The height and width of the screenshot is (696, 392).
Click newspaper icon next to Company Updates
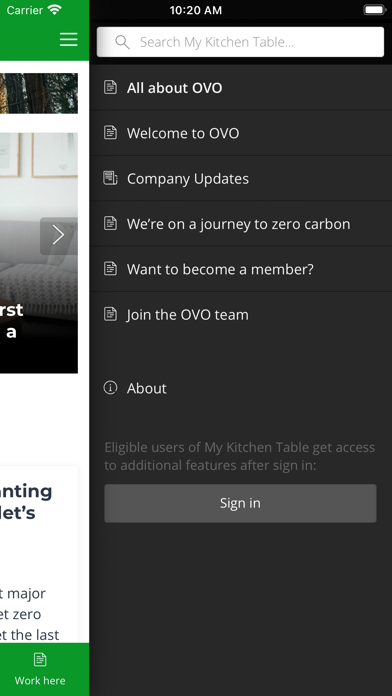pos(111,178)
